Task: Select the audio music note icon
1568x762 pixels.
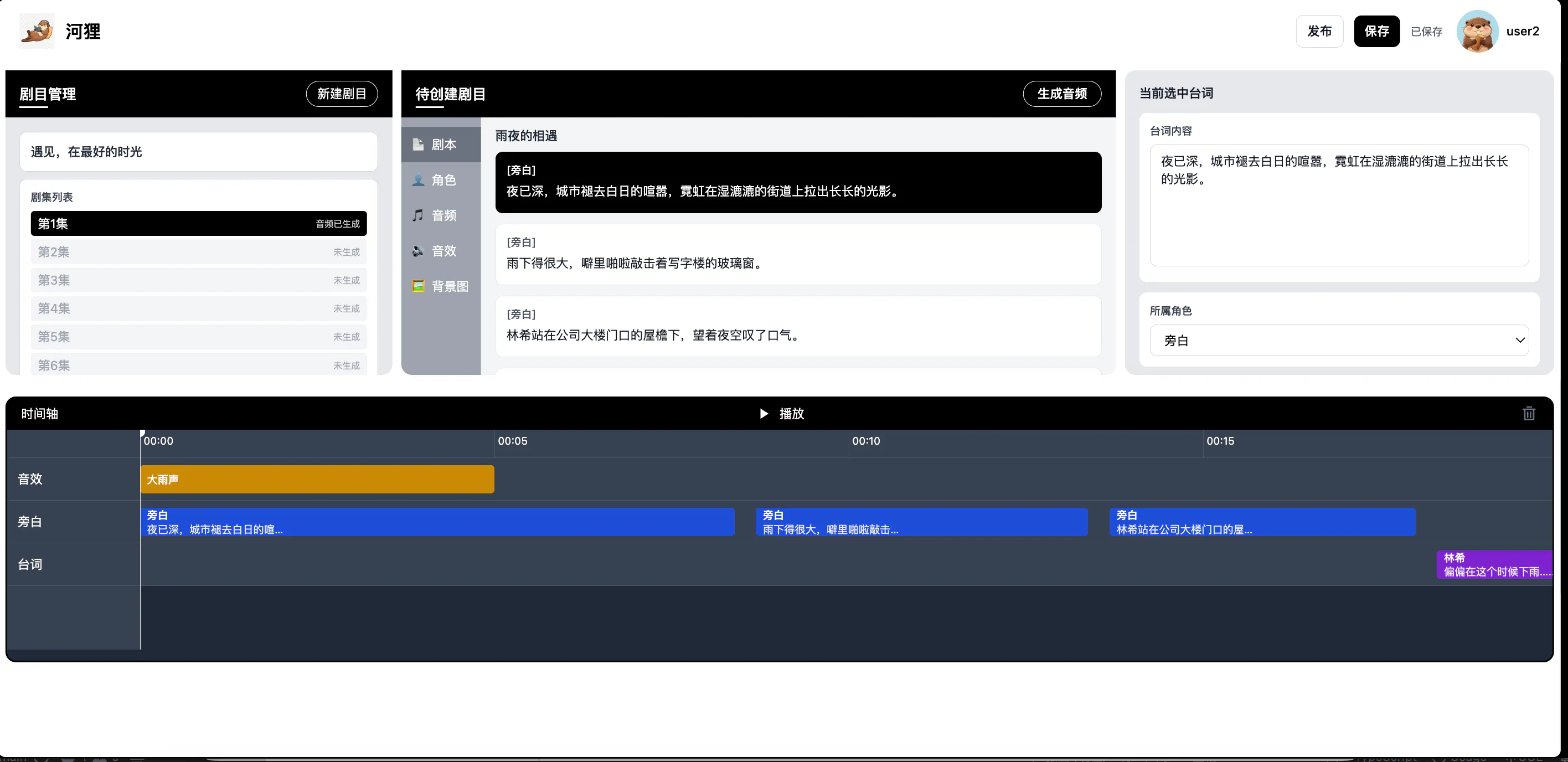Action: pos(418,215)
